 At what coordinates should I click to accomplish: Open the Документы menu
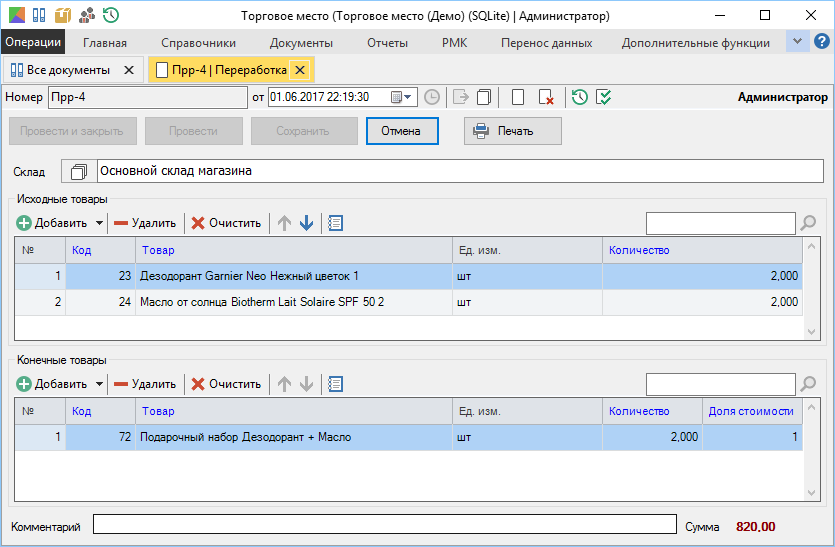(301, 43)
